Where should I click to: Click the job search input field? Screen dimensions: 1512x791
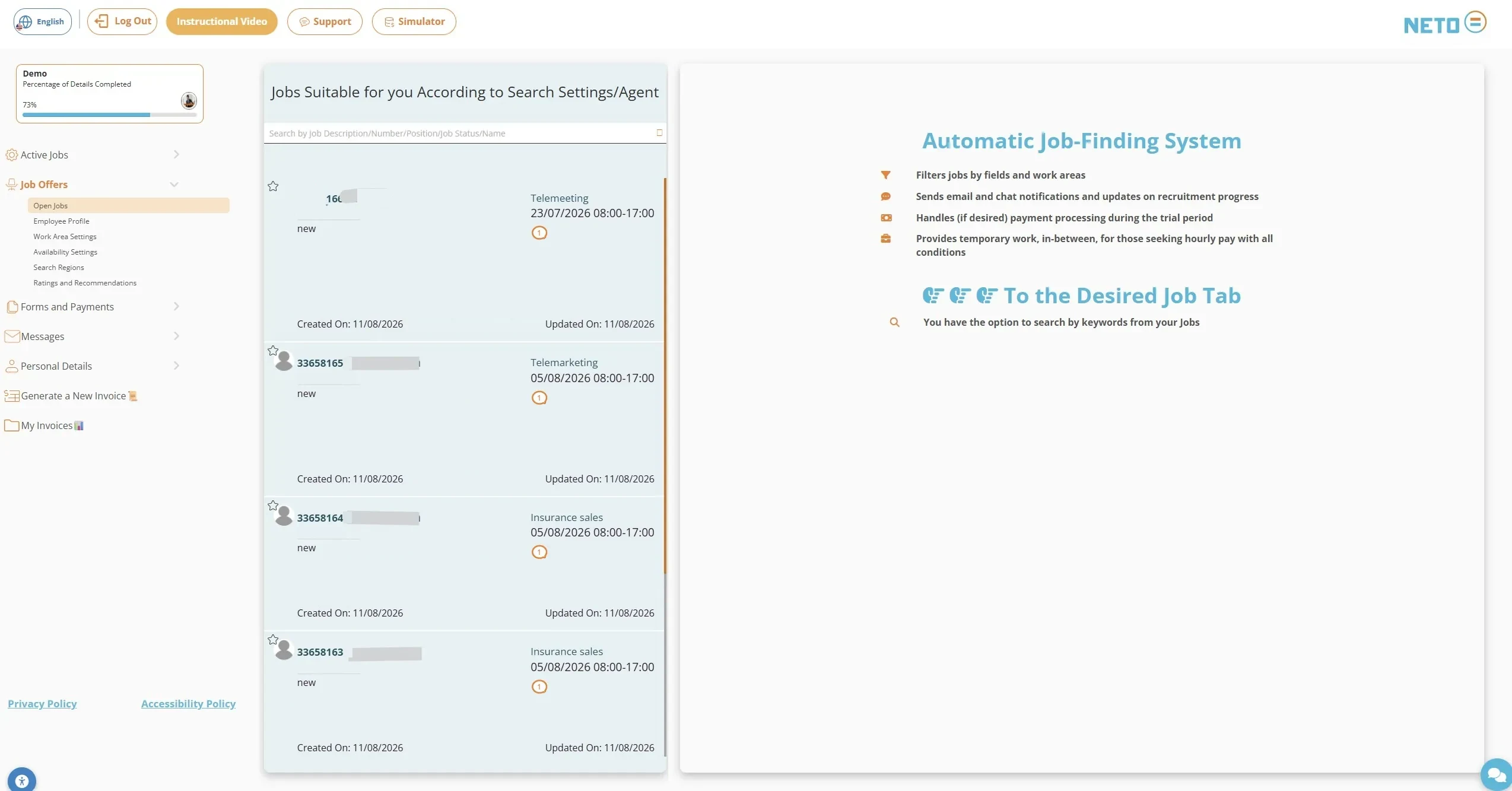[x=465, y=133]
